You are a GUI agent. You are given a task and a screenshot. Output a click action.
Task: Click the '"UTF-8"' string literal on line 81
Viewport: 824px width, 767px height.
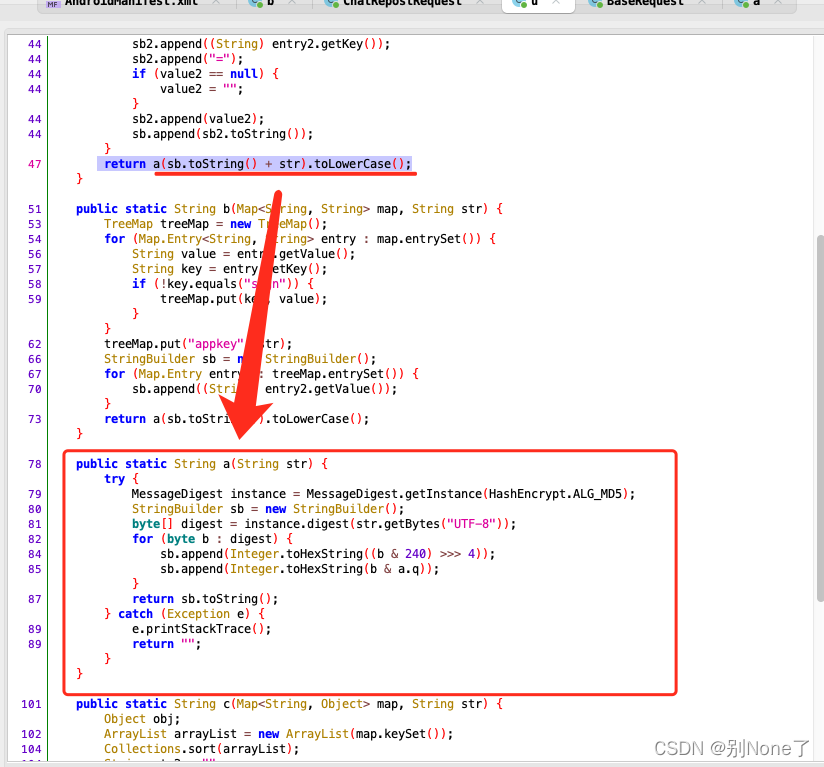click(x=471, y=524)
